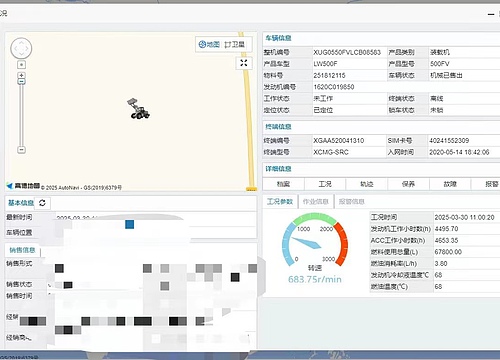Click the 已定位 positioning status value
The width and height of the screenshot is (500, 360).
coord(323,110)
